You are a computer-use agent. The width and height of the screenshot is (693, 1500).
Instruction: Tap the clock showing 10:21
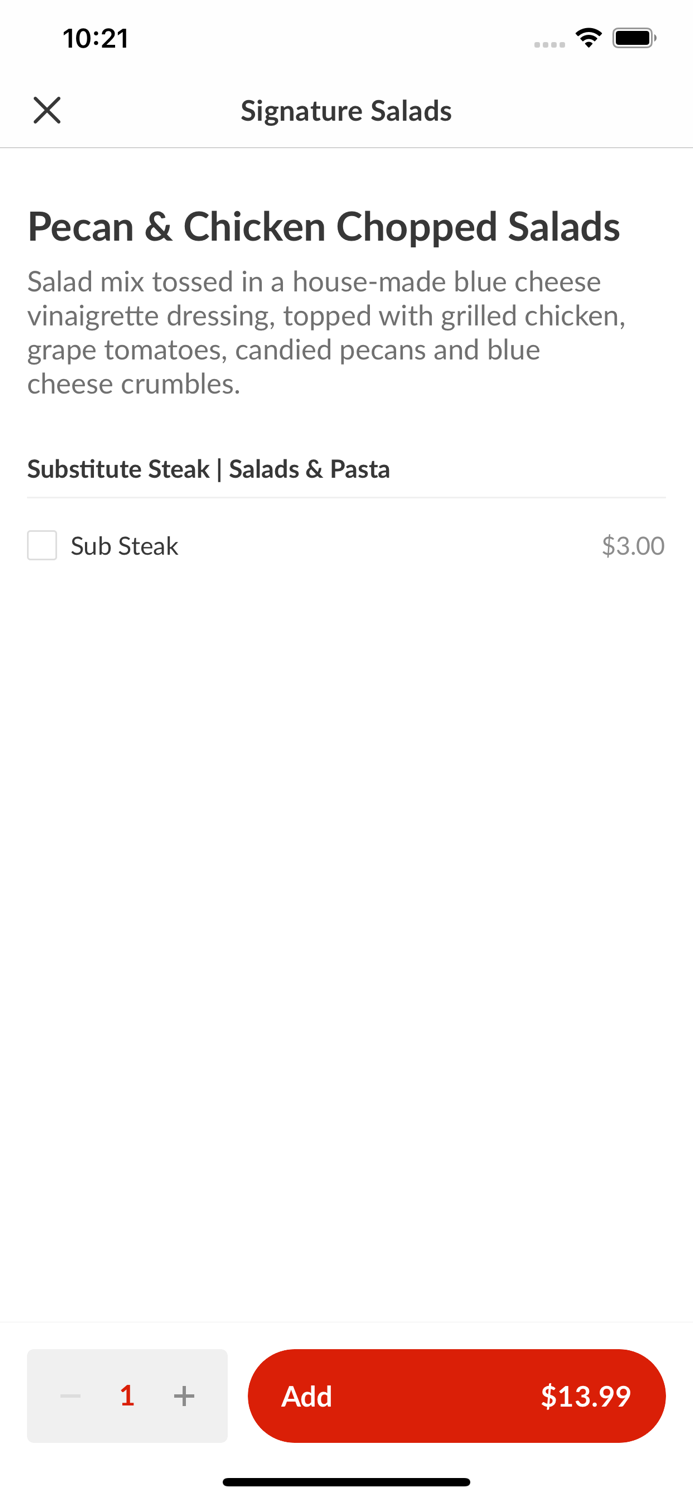96,37
